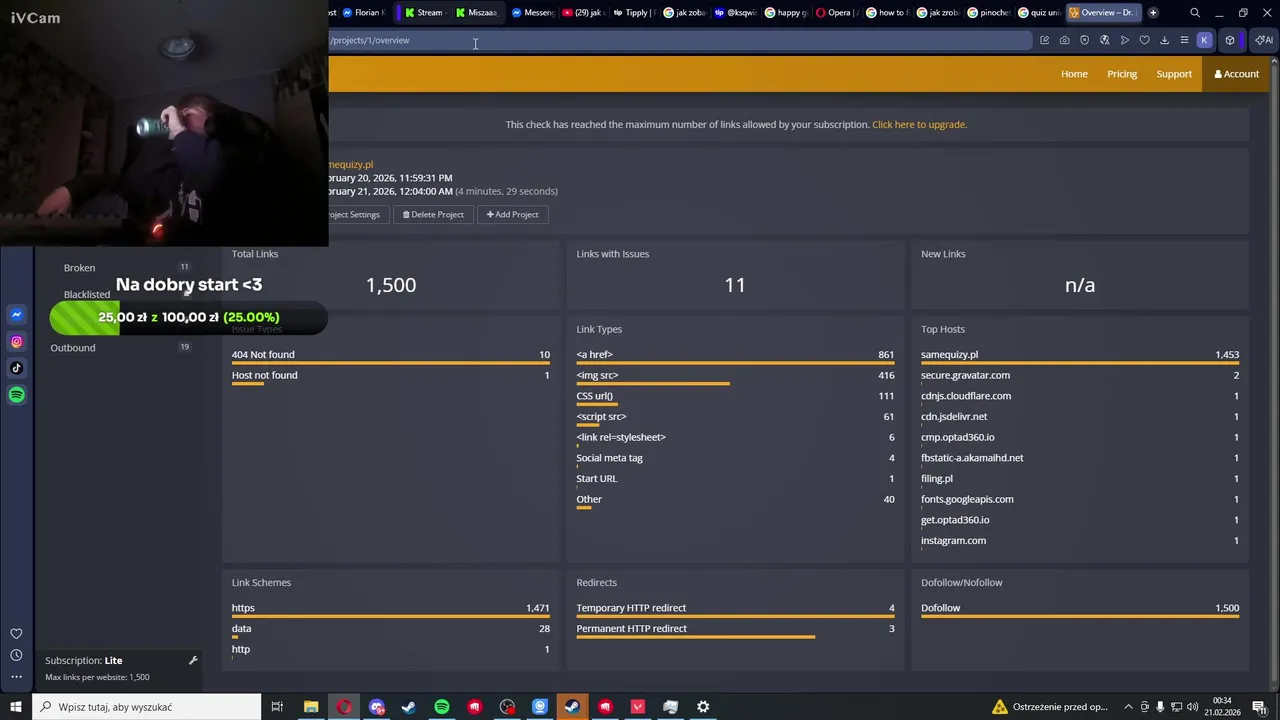Open history clock in Opera sidebar
Image resolution: width=1280 pixels, height=720 pixels.
pos(16,655)
